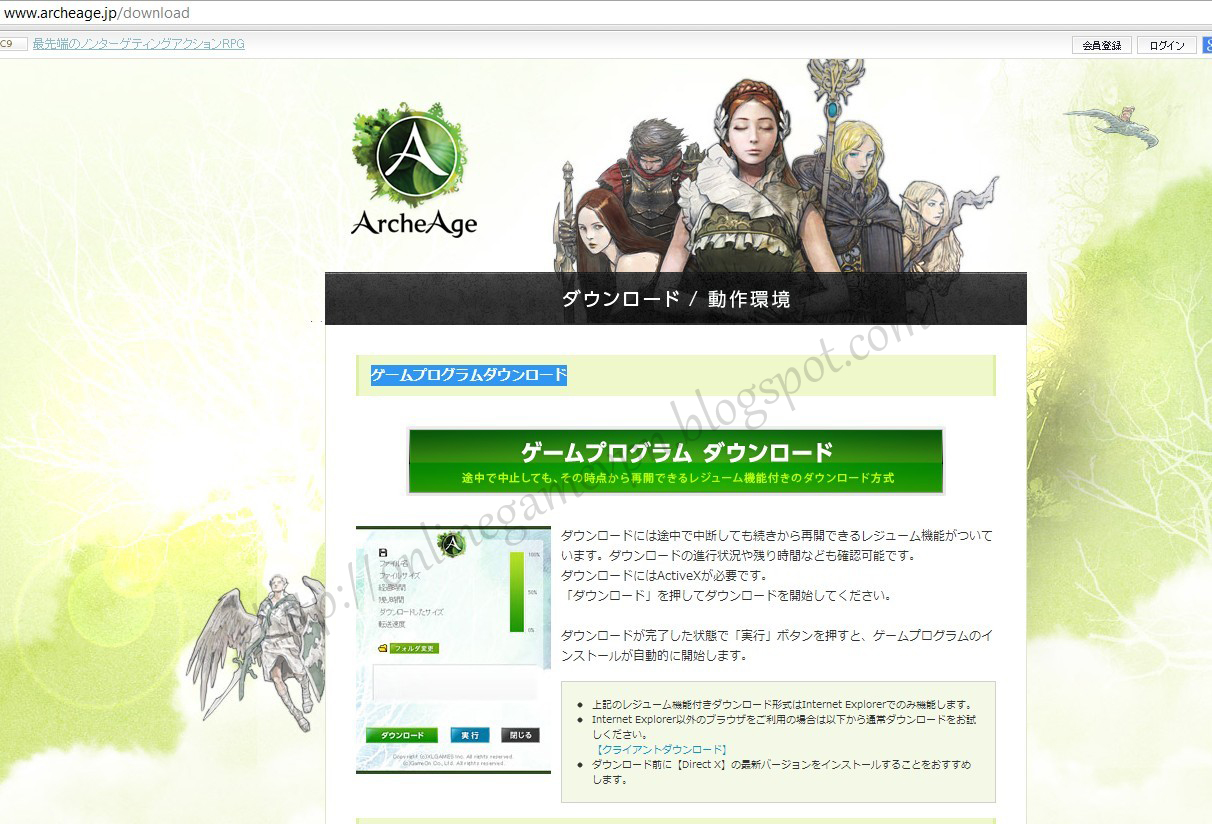Open the 最先端のノンターゲティングアクションRPG link
The height and width of the screenshot is (824, 1212).
[138, 44]
